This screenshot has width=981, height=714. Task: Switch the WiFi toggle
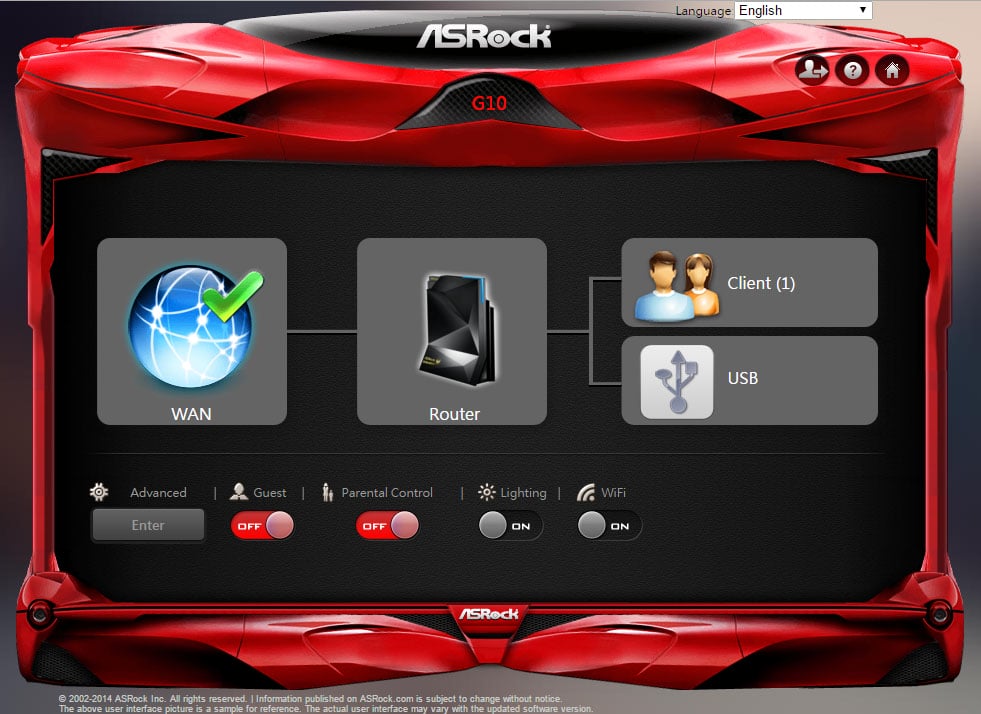pyautogui.click(x=609, y=526)
